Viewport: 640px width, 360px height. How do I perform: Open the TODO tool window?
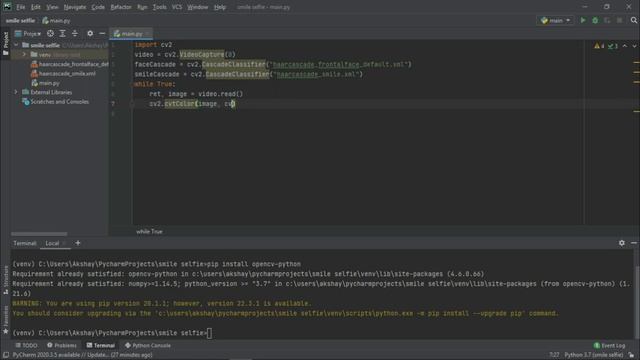point(27,345)
